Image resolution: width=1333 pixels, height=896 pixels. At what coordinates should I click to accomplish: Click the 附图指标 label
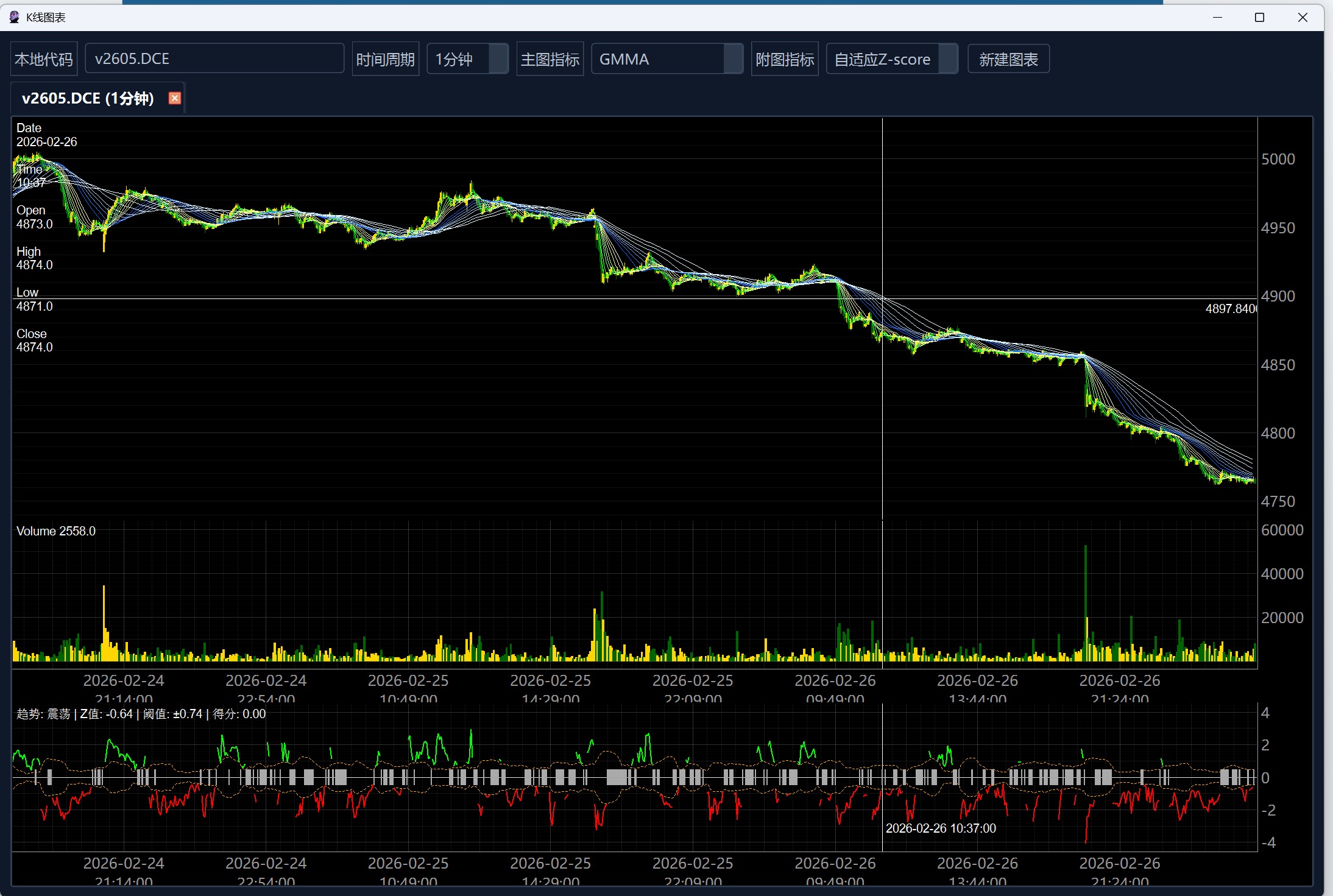[x=785, y=59]
